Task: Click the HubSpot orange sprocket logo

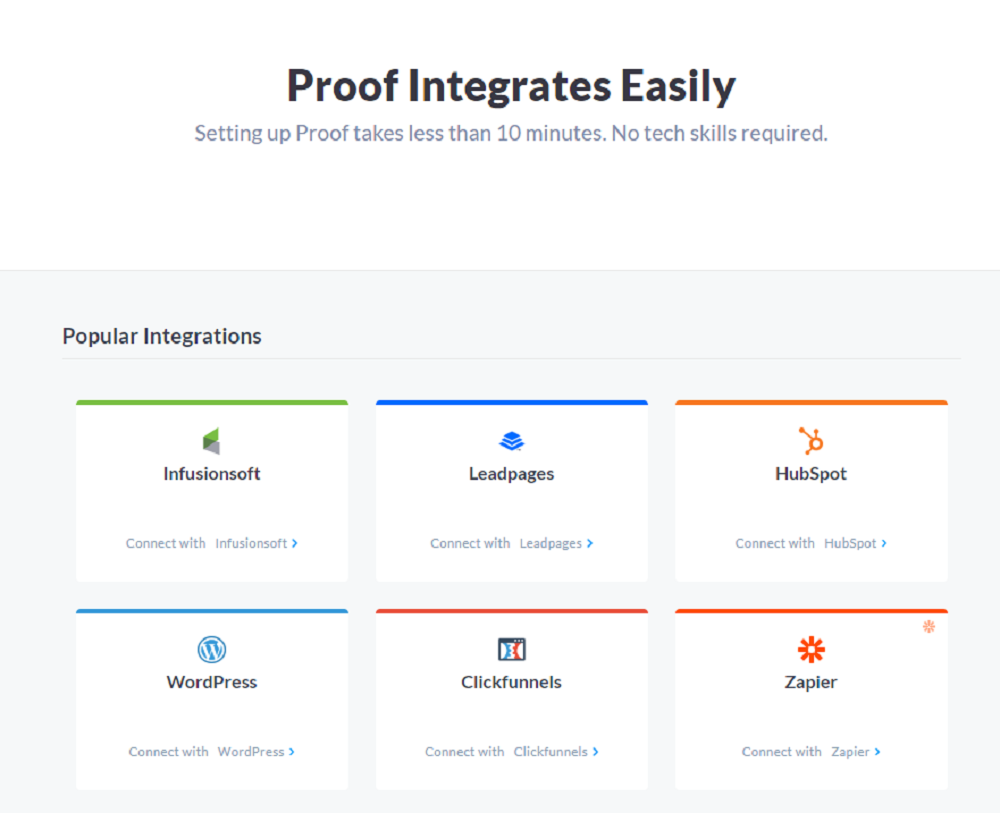Action: tap(810, 440)
